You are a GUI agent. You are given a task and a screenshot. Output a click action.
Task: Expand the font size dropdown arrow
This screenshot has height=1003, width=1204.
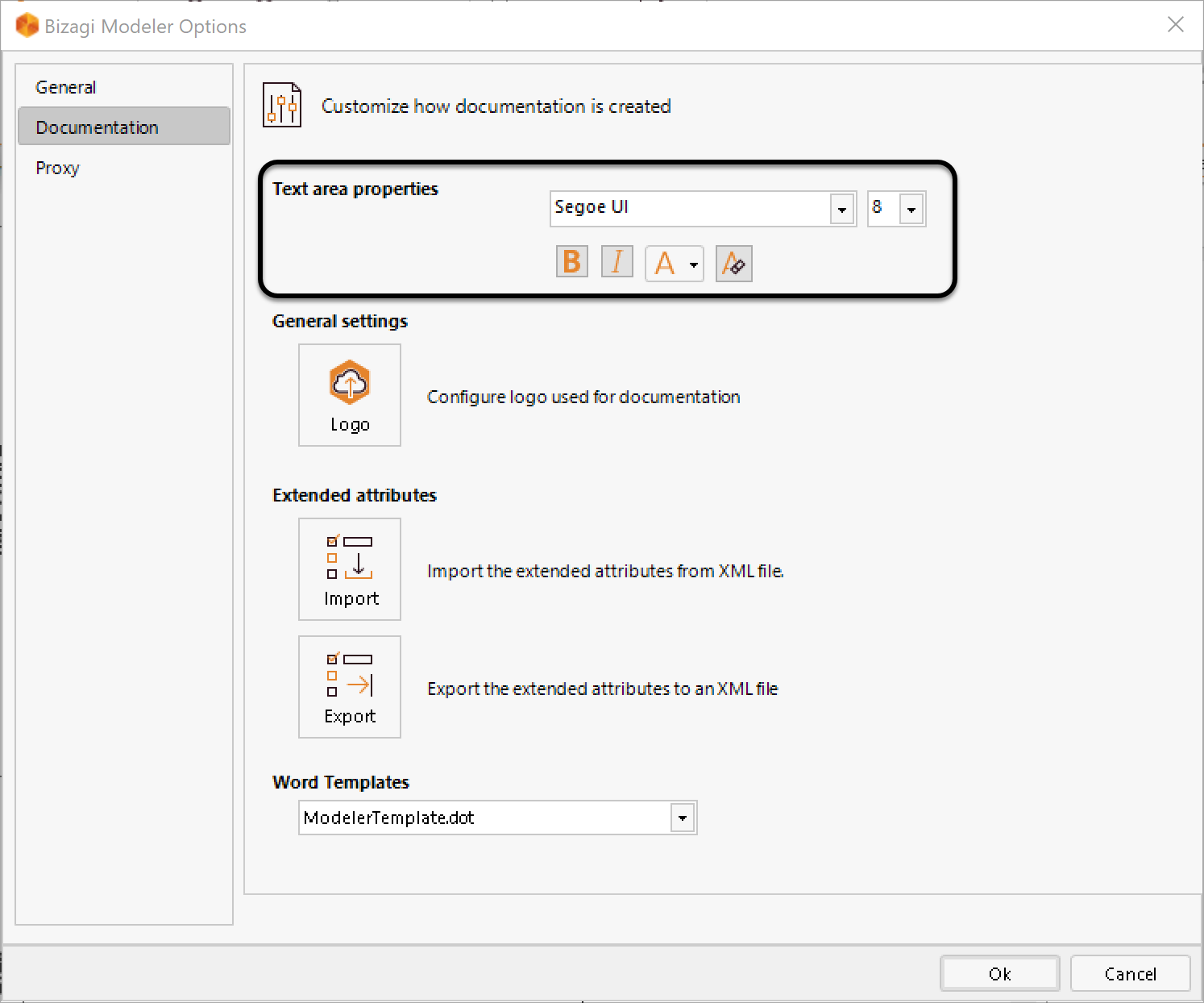(911, 210)
